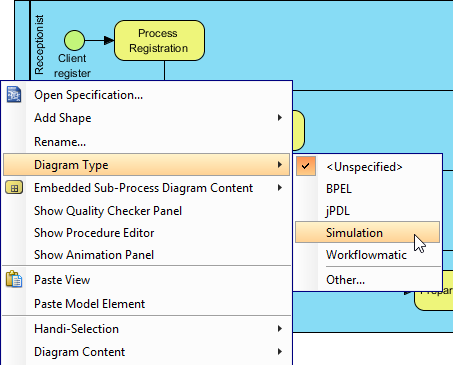Click Show Animation Panel
The image size is (453, 365).
coord(147,255)
